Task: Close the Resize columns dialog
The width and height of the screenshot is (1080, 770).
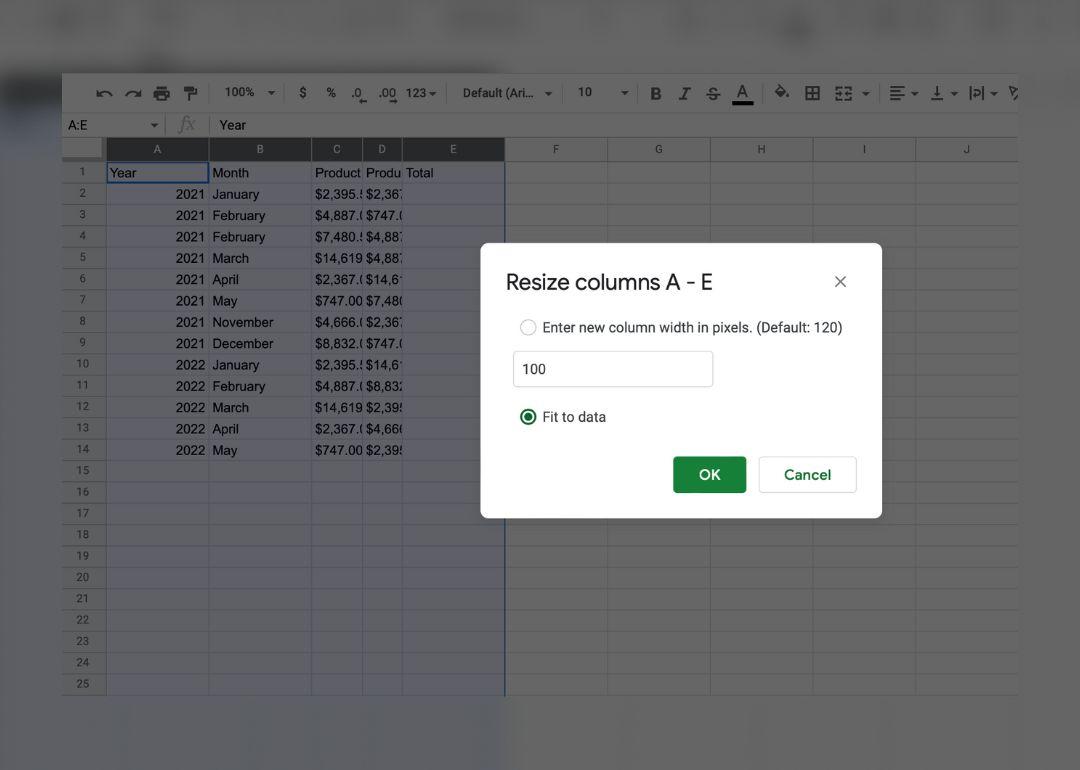Action: click(x=840, y=282)
